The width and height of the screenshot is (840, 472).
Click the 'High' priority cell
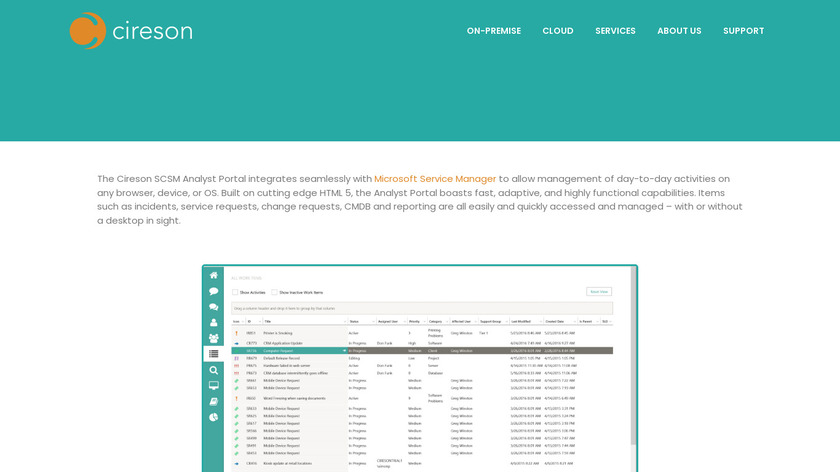click(411, 343)
